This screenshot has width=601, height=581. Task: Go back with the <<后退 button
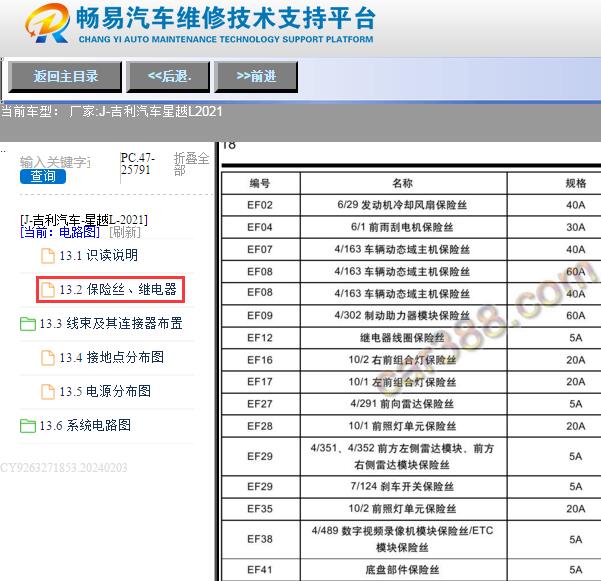[x=168, y=77]
